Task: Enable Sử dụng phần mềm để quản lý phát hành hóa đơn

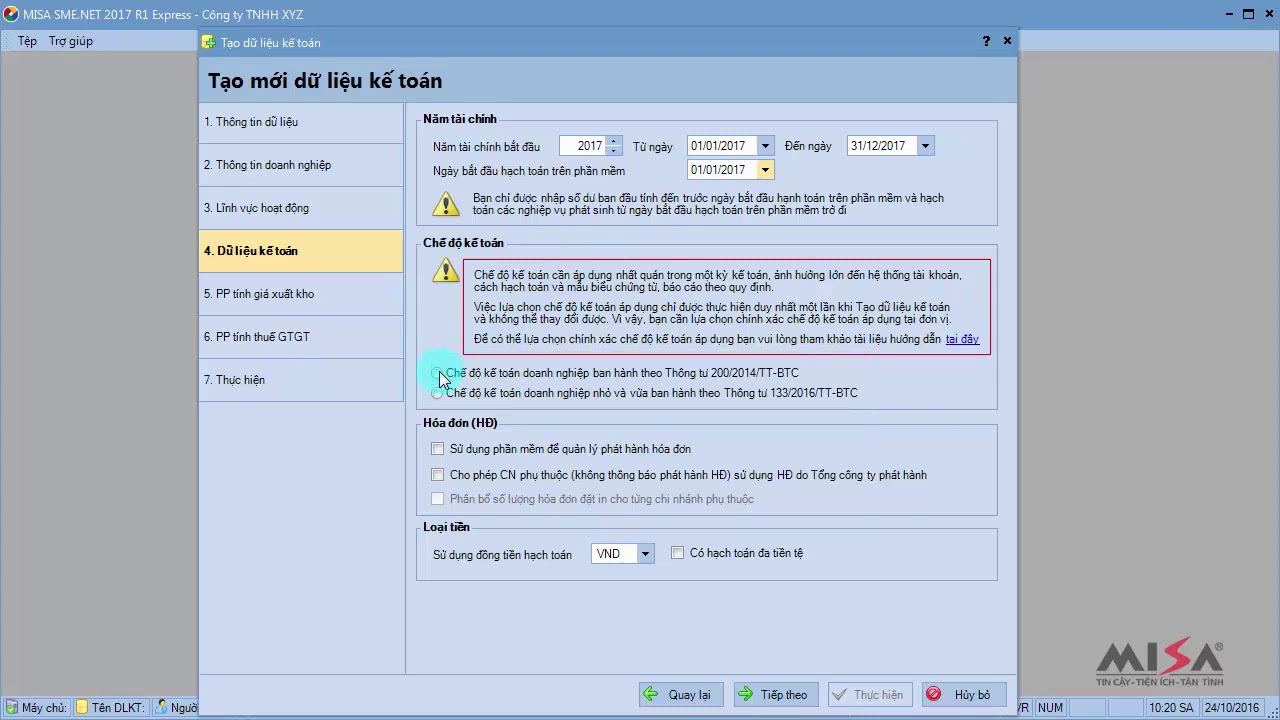Action: tap(437, 449)
